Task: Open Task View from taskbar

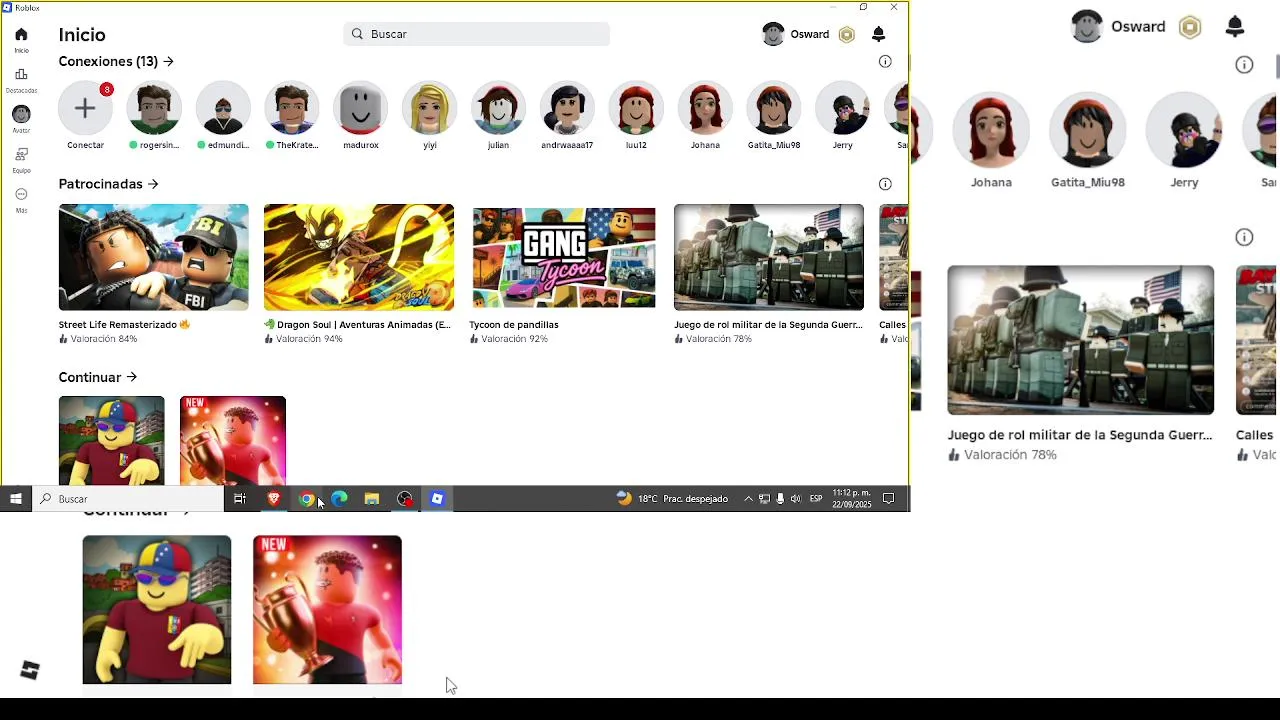Action: point(240,498)
